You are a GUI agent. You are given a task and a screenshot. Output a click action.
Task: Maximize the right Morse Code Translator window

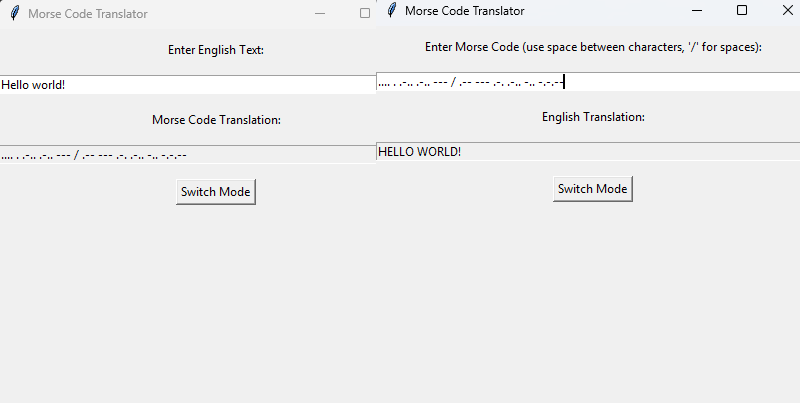[742, 11]
